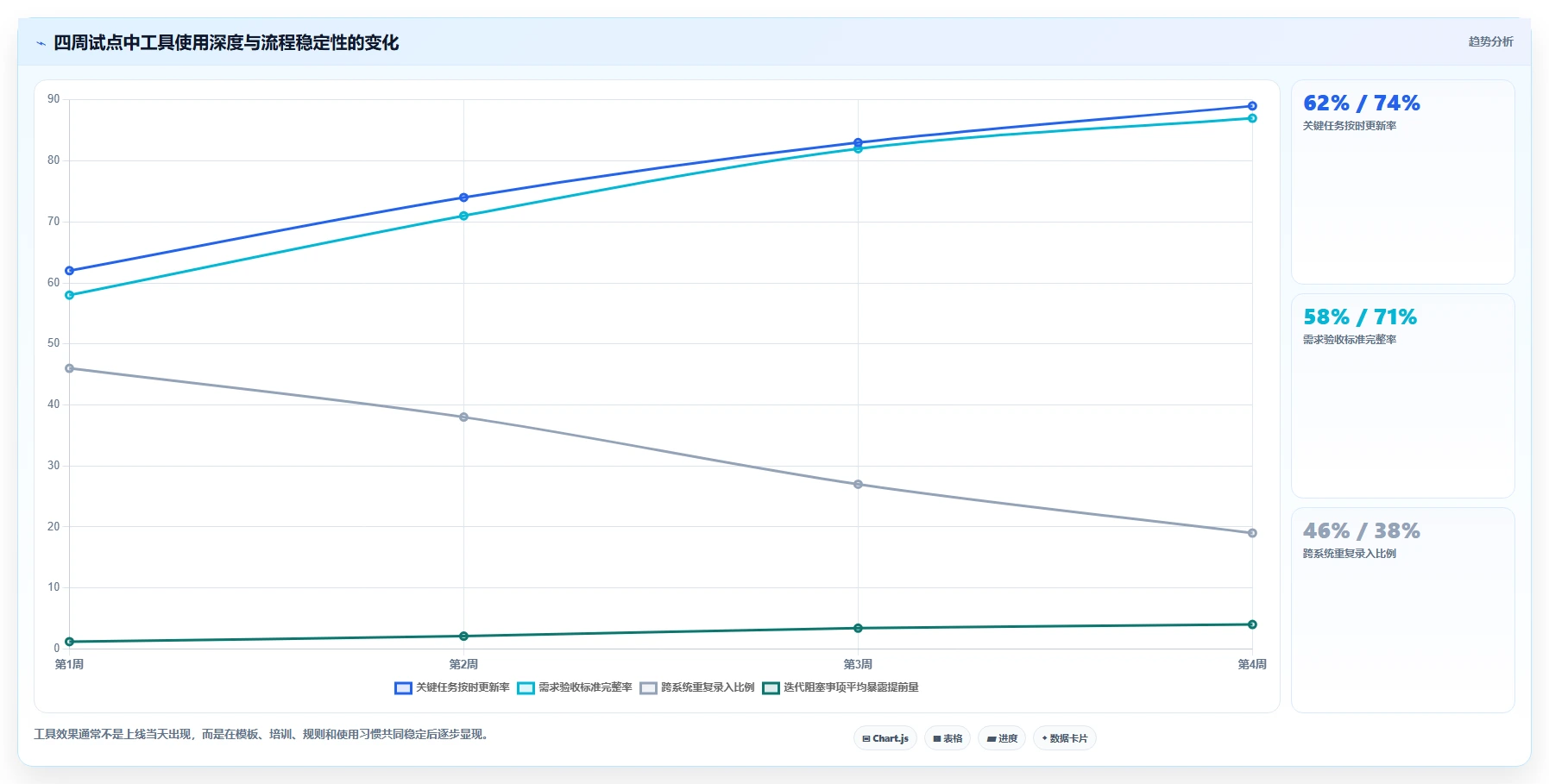Select the 第2周 point on the green 迭代阻塞 line
1549x784 pixels.
pos(463,637)
